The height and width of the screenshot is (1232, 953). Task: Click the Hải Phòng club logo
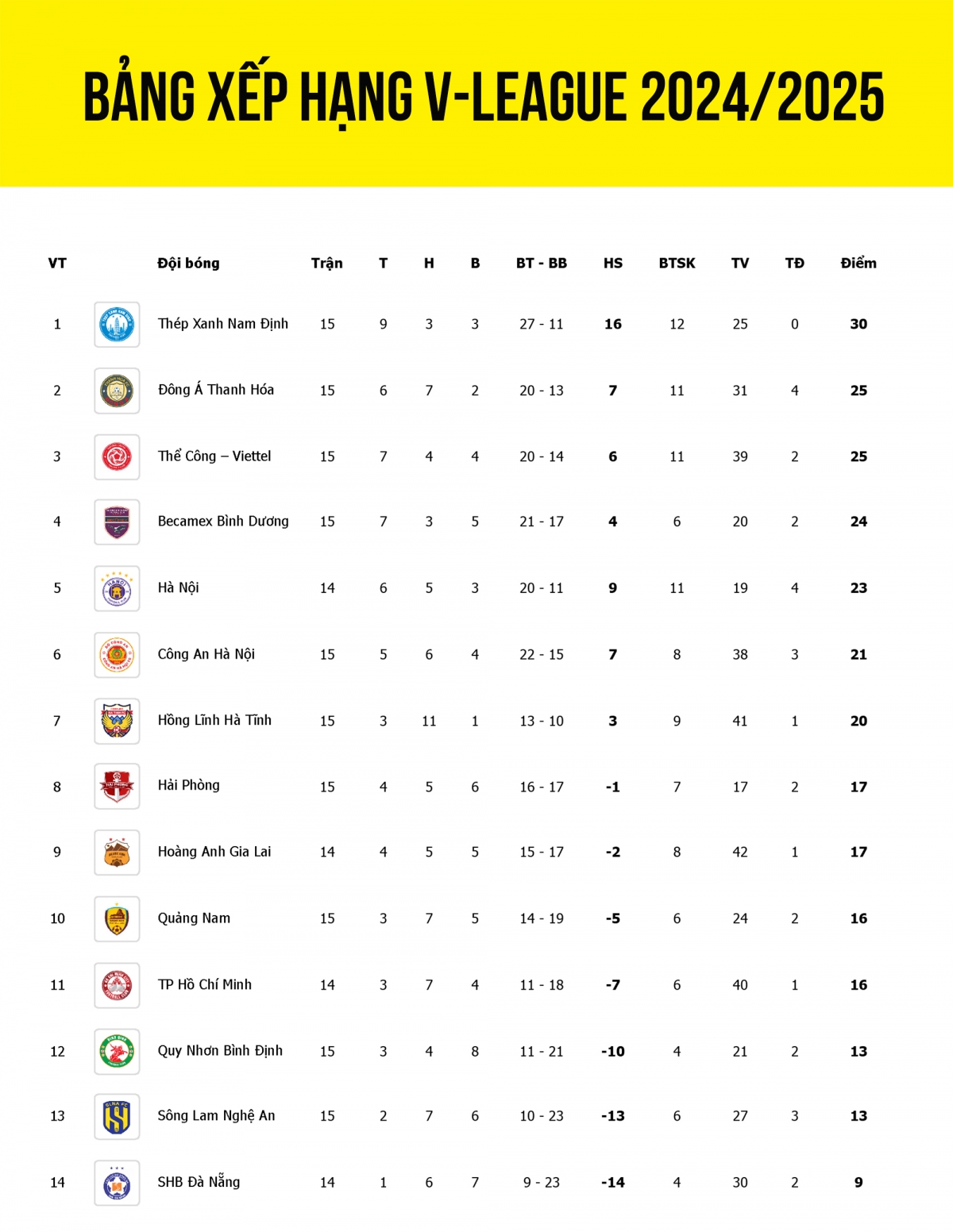(117, 787)
